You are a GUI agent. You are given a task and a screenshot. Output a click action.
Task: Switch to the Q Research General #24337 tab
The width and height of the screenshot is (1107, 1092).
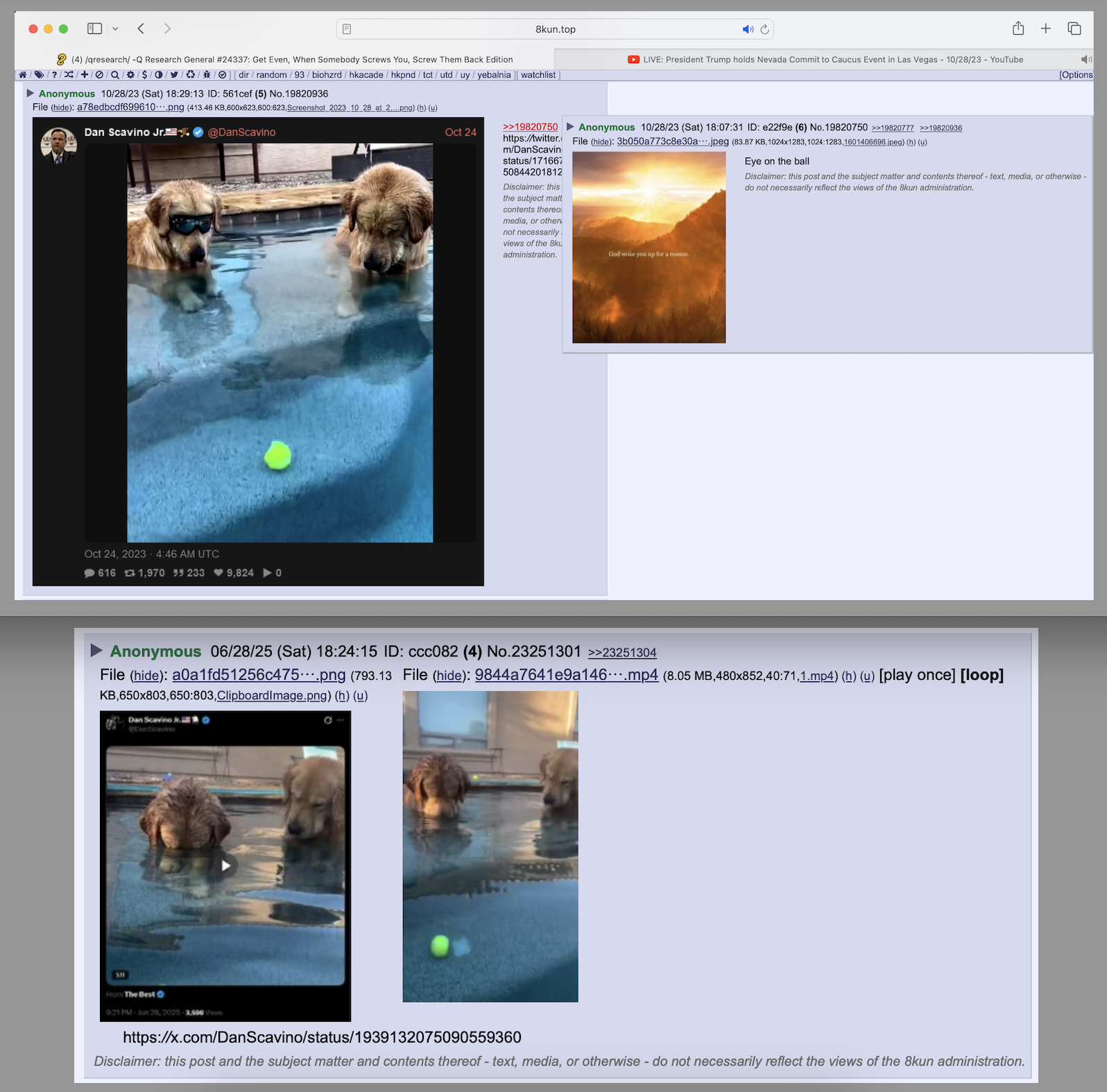(x=284, y=60)
